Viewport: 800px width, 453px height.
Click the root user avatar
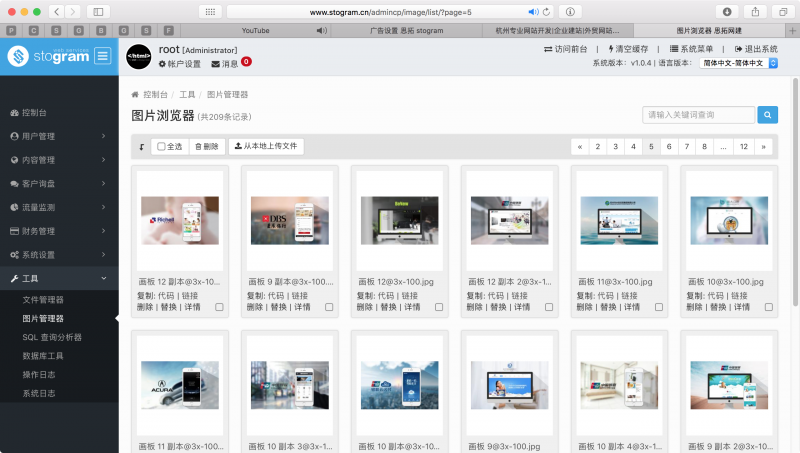(139, 57)
